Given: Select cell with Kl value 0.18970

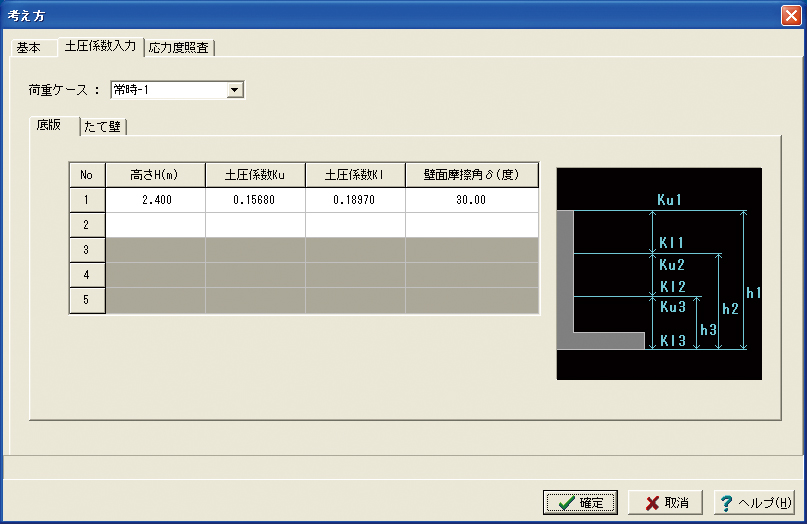Looking at the screenshot, I should (x=355, y=200).
